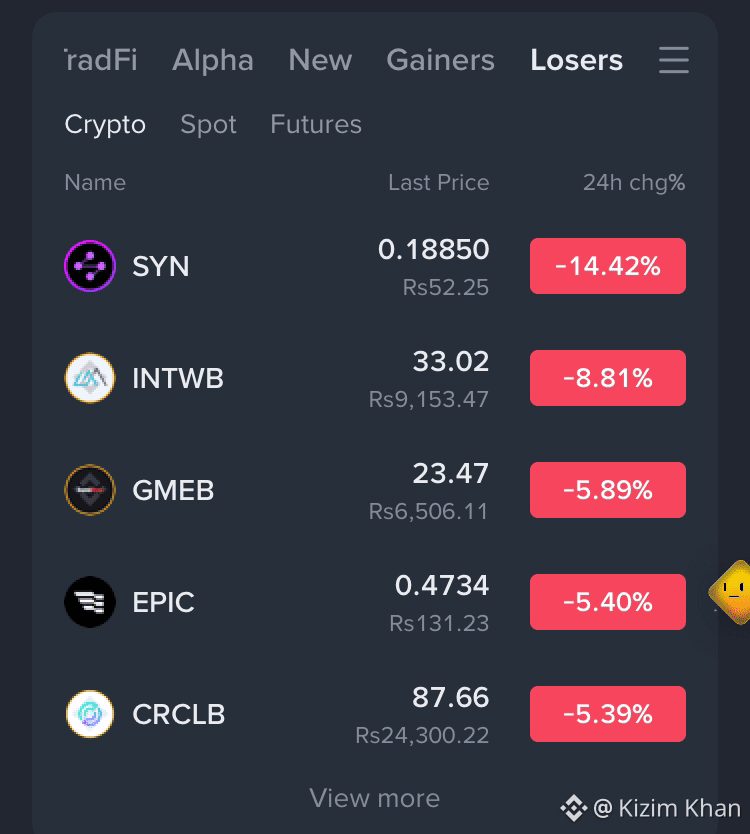Image resolution: width=750 pixels, height=834 pixels.
Task: Toggle EPIC -5.40% change badge
Action: point(607,602)
